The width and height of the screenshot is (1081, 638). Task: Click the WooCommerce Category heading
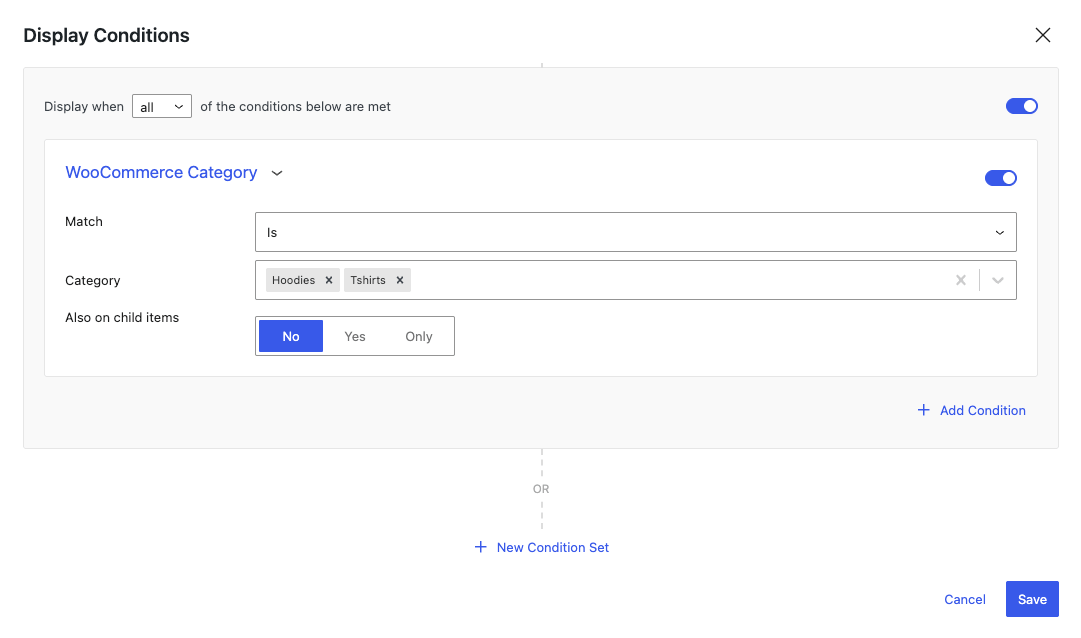tap(161, 172)
